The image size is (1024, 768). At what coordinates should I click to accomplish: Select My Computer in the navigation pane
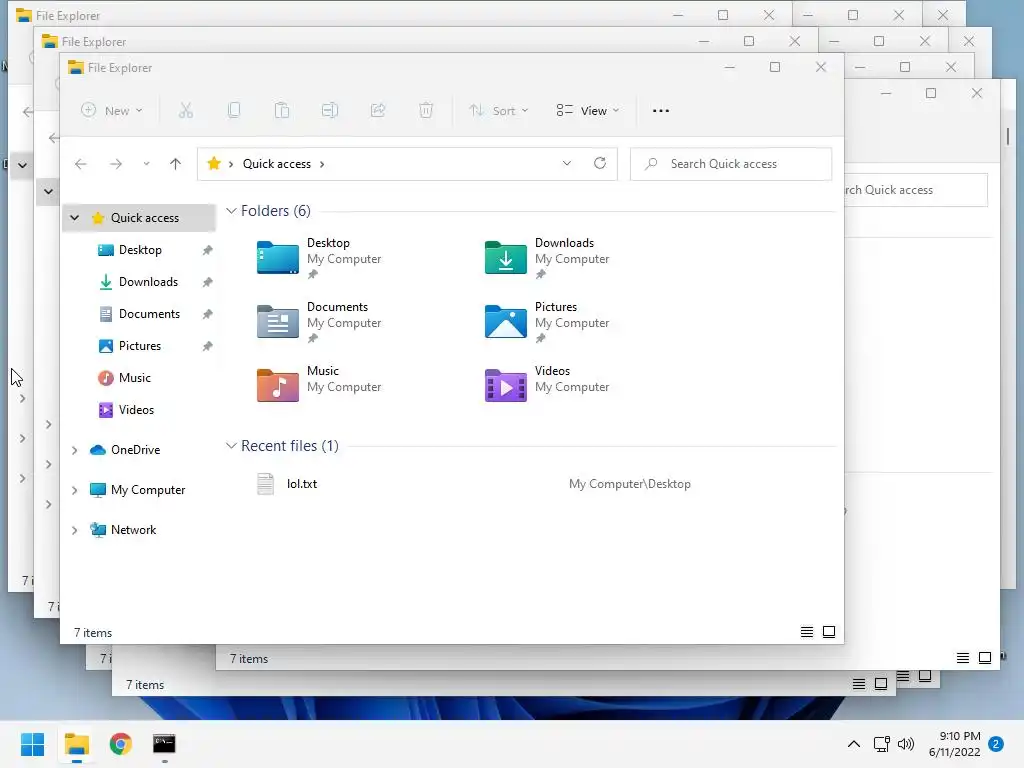[148, 489]
